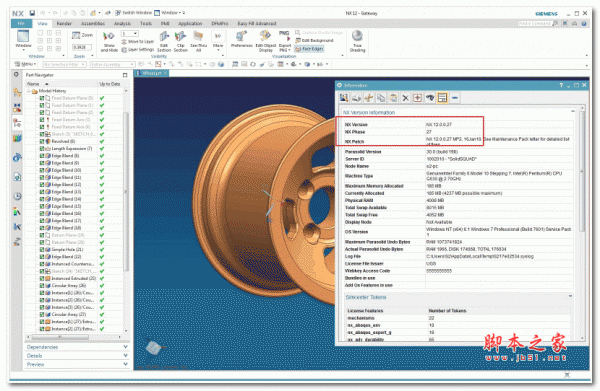The height and width of the screenshot is (391, 600).
Task: Open the History clock sidebar icon
Action: (x=17, y=197)
